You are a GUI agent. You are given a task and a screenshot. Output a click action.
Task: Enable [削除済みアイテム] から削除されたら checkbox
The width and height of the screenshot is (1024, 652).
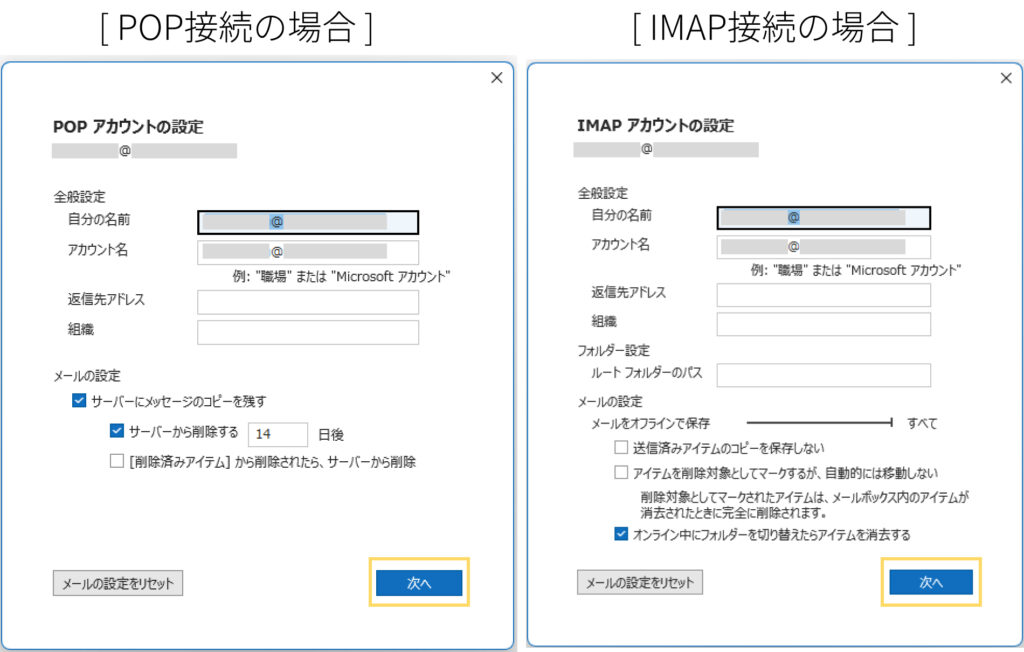click(117, 462)
